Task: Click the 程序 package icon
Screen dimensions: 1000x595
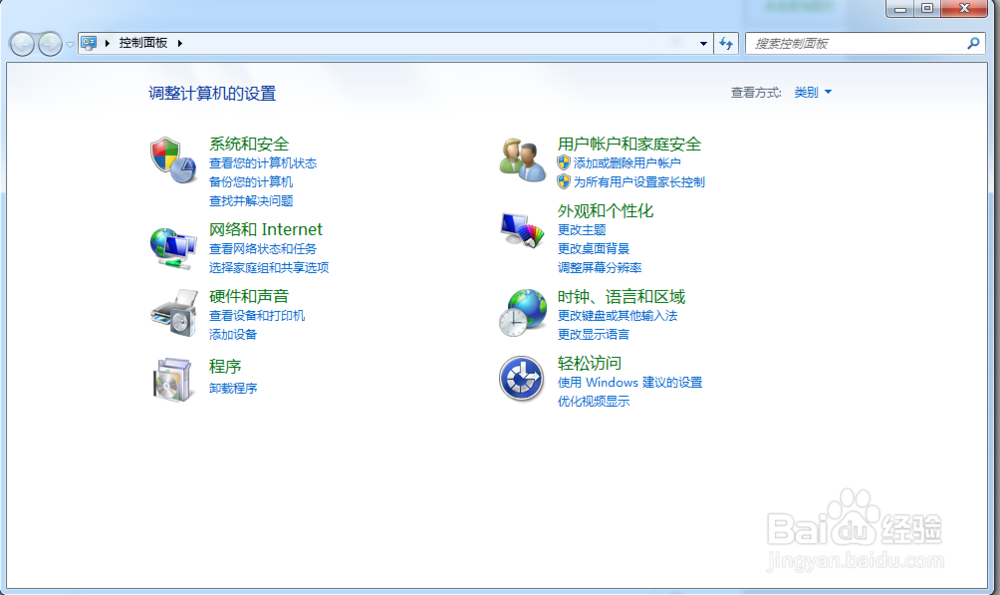Action: (x=172, y=379)
